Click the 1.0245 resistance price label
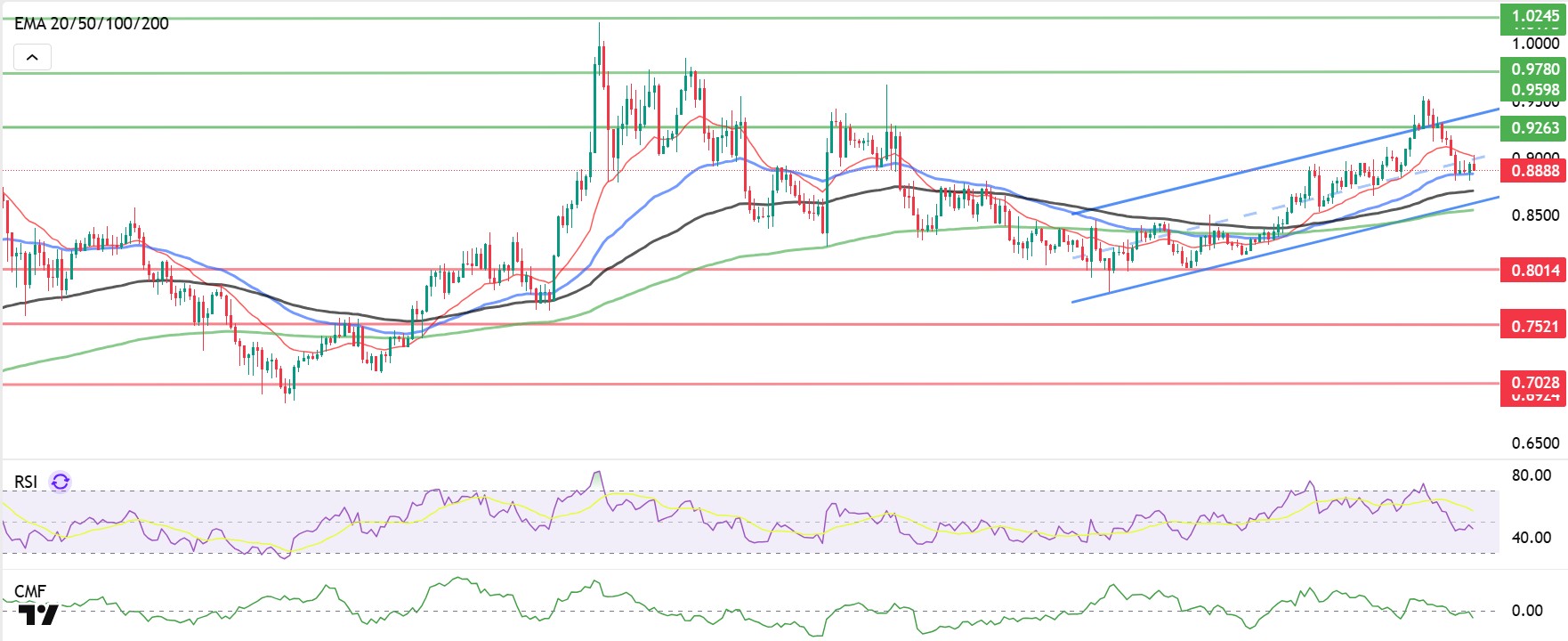The width and height of the screenshot is (1568, 641). point(1534,16)
